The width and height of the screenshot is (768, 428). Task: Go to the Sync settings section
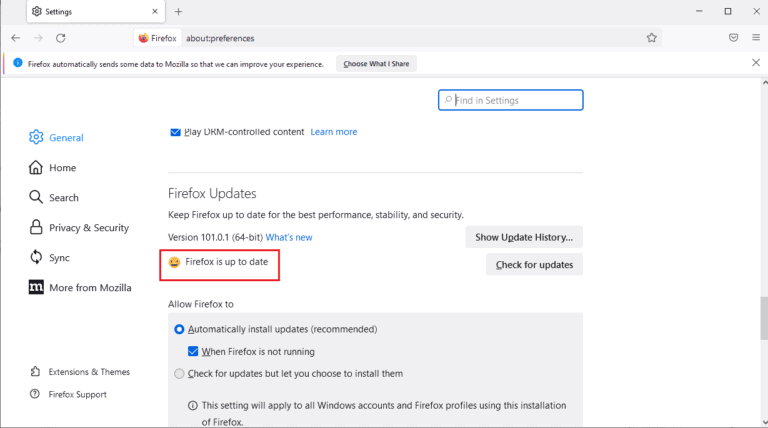(59, 258)
